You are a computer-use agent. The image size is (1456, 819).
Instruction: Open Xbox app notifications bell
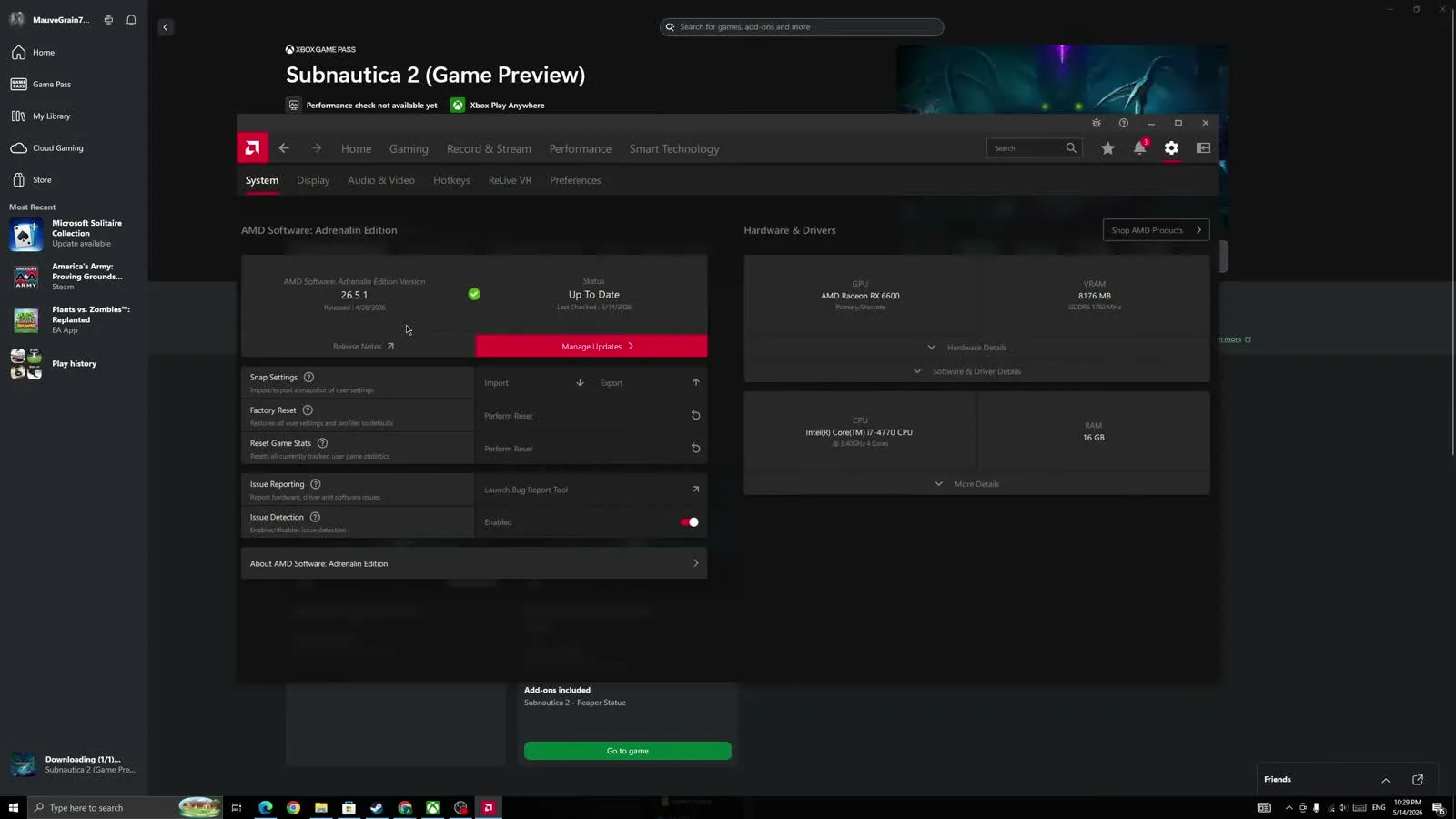click(131, 20)
